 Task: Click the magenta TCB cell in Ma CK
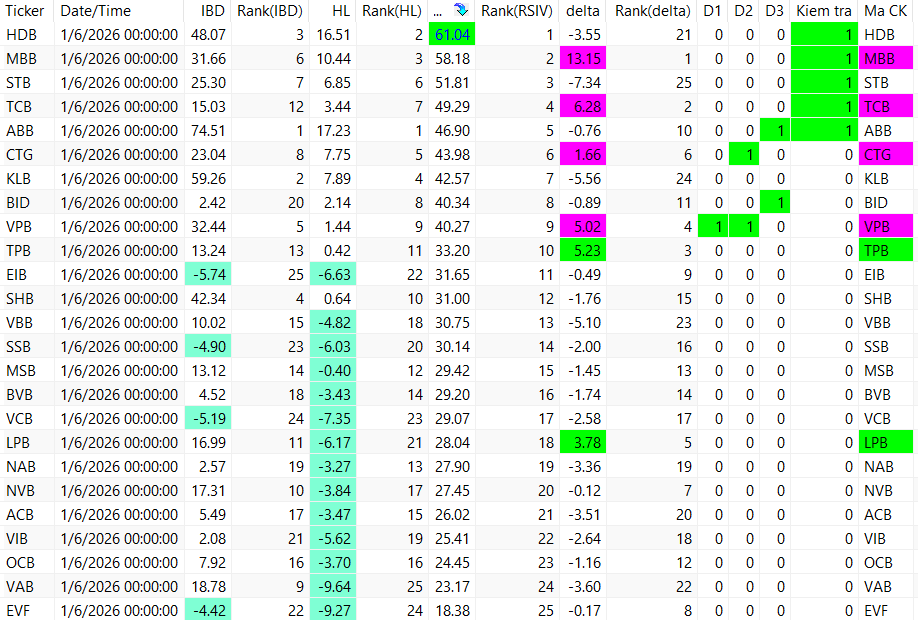(x=886, y=107)
